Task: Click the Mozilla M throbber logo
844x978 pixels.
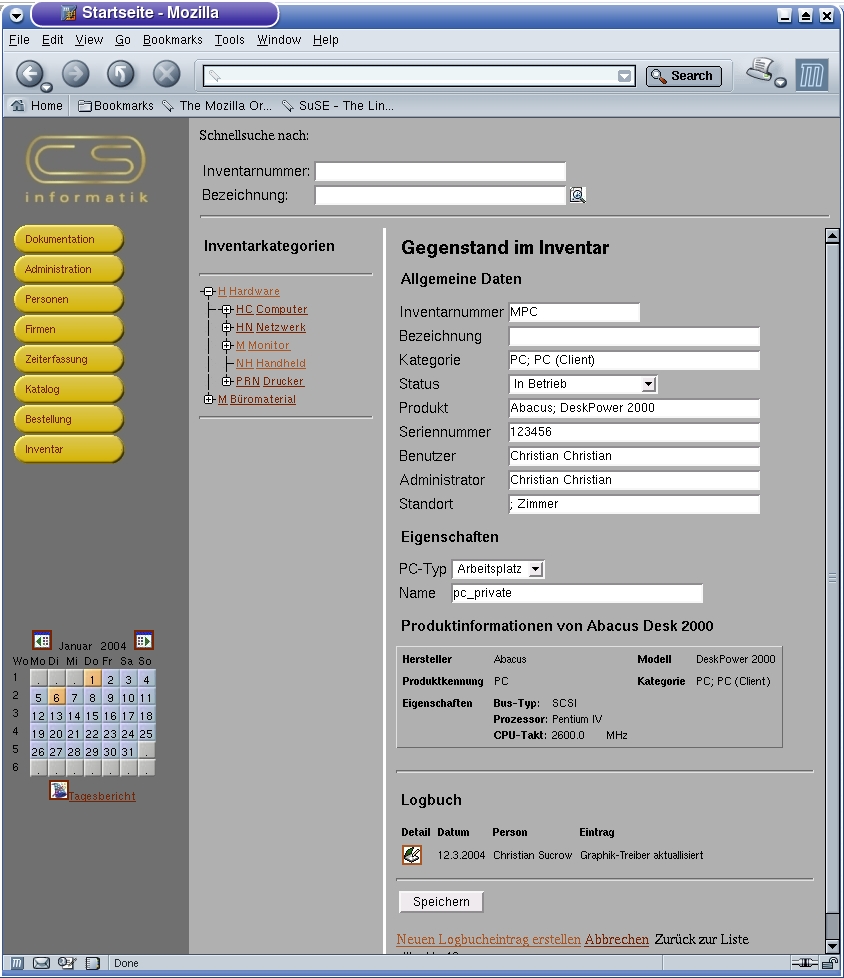Action: 812,75
